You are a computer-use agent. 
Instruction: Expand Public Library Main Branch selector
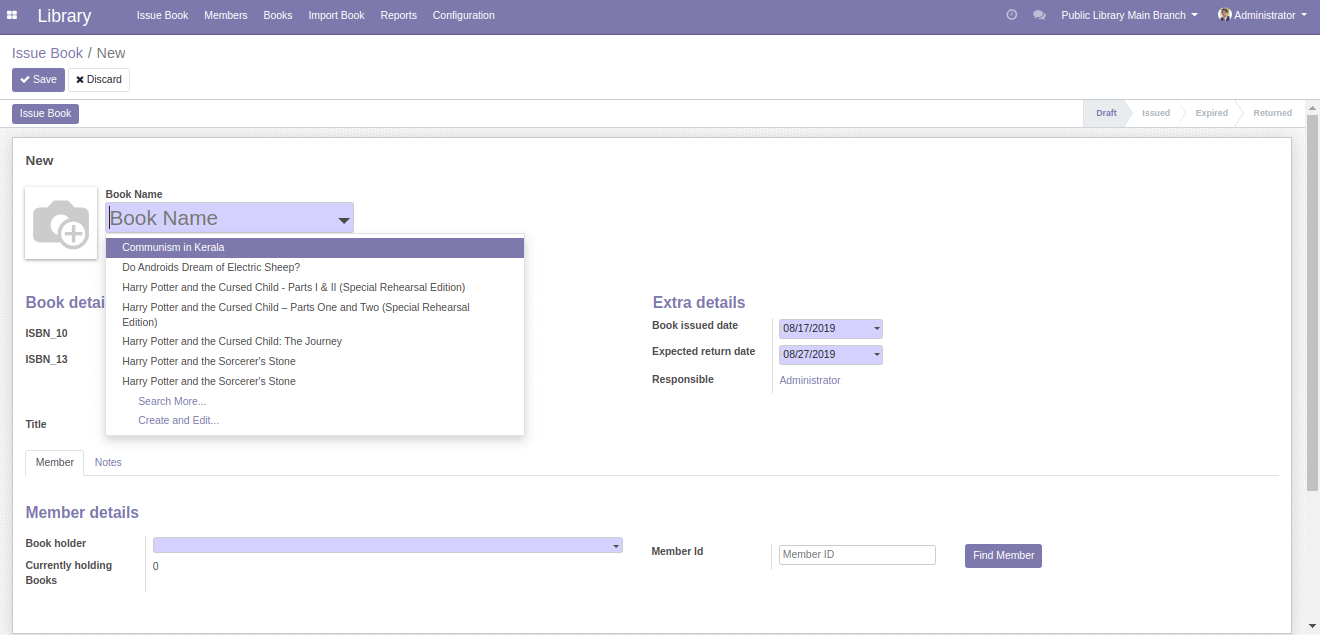(1129, 15)
